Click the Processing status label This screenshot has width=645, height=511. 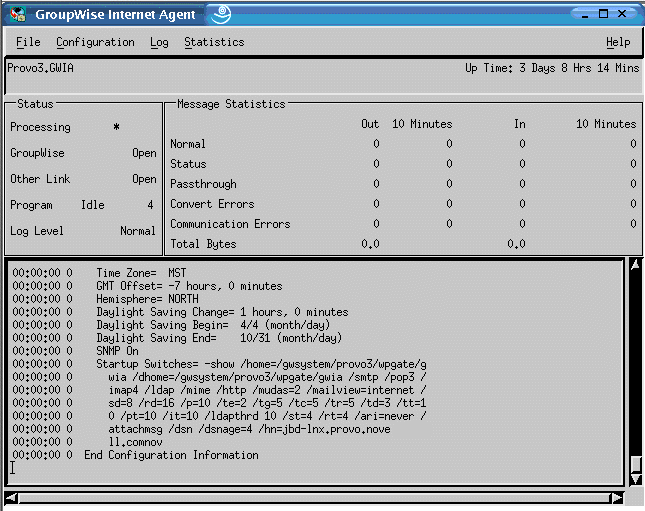tap(40, 127)
